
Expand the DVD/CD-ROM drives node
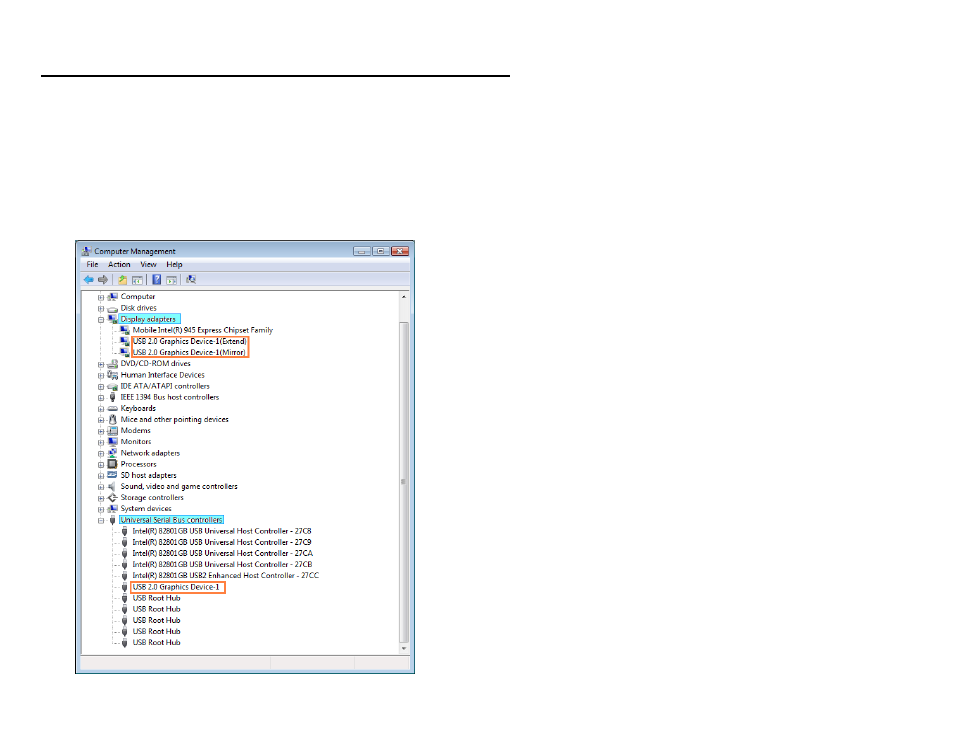click(x=101, y=365)
